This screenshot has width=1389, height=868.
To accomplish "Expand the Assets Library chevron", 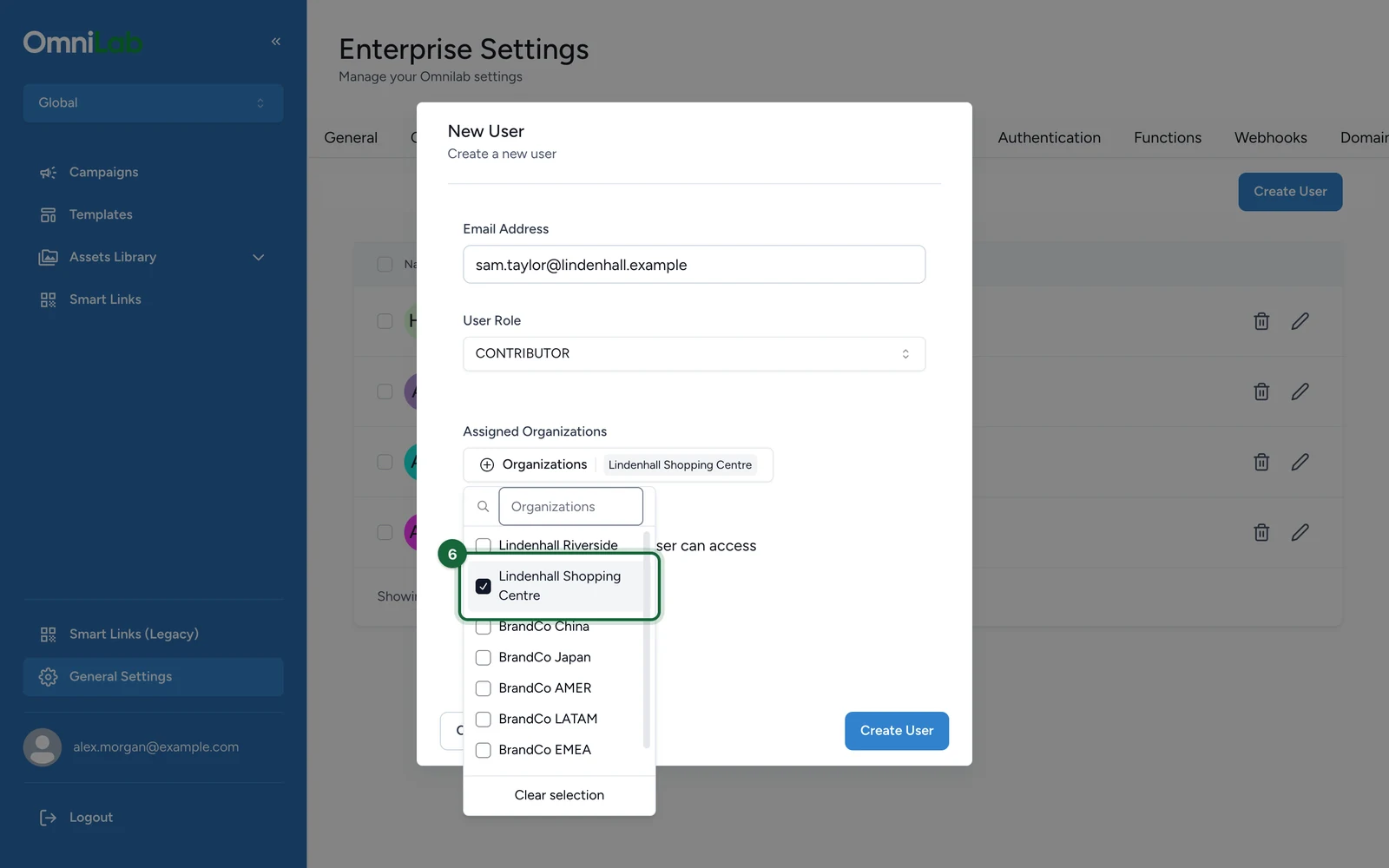I will (x=258, y=258).
